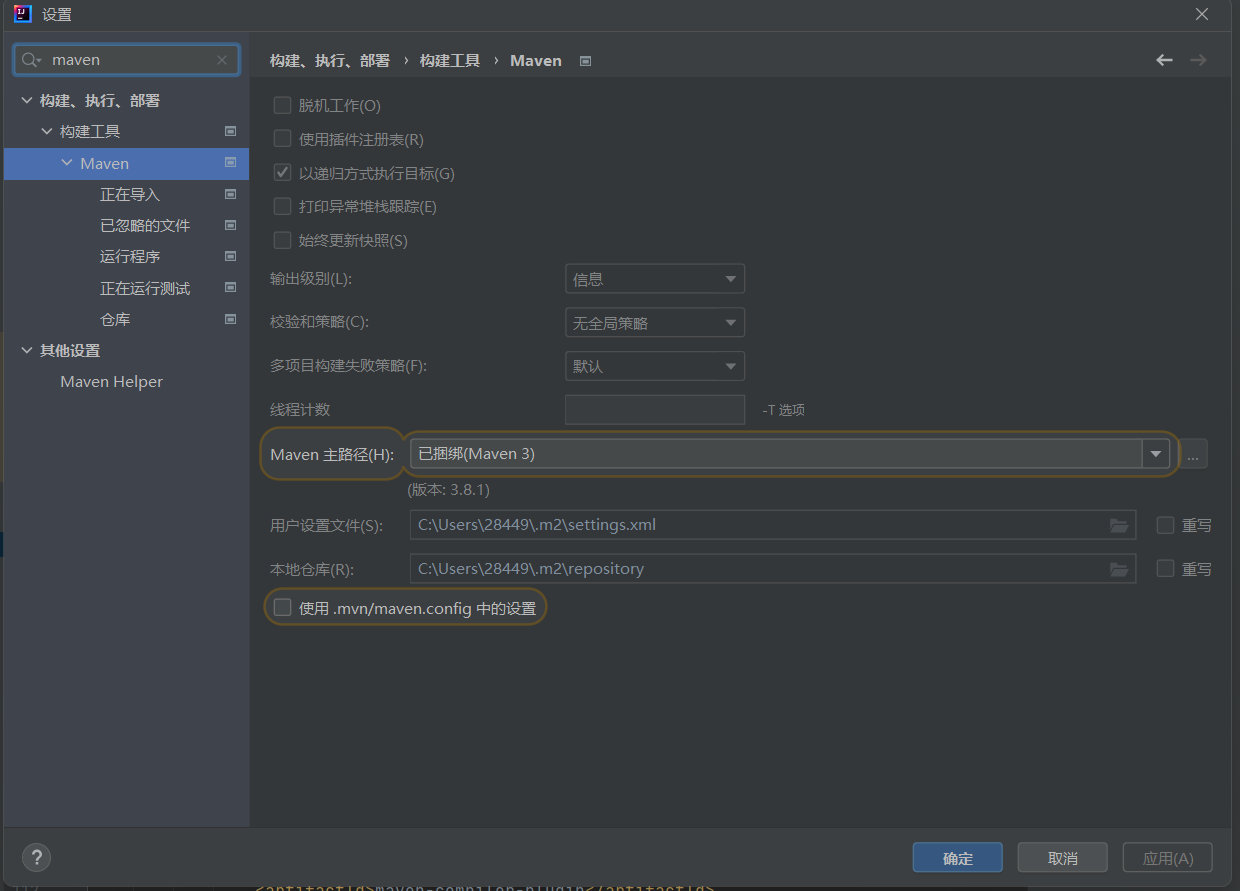The image size is (1240, 891).
Task: Clear the maven search text with X icon
Action: [x=222, y=60]
